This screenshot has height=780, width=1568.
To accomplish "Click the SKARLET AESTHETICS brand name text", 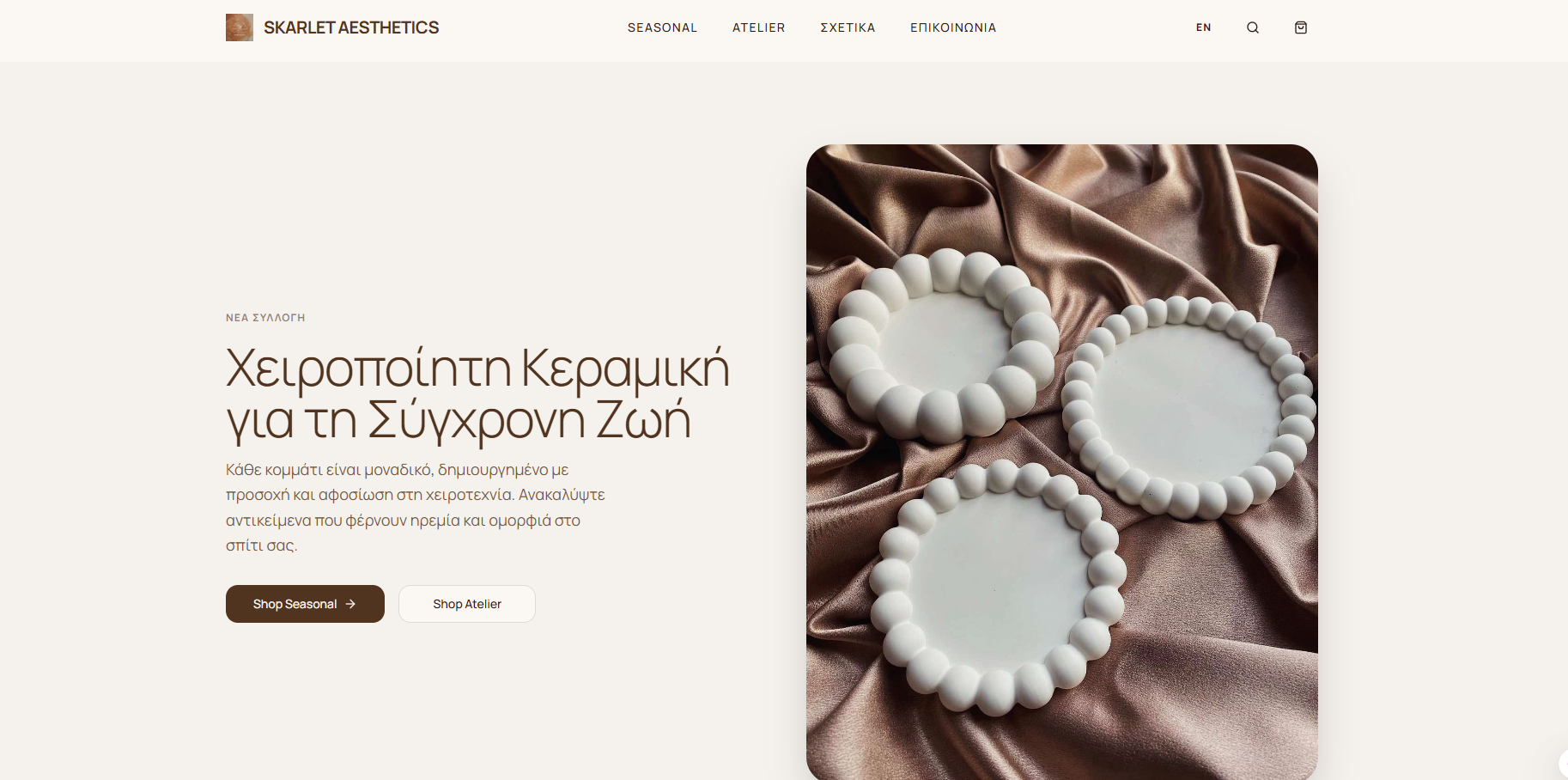I will [351, 27].
